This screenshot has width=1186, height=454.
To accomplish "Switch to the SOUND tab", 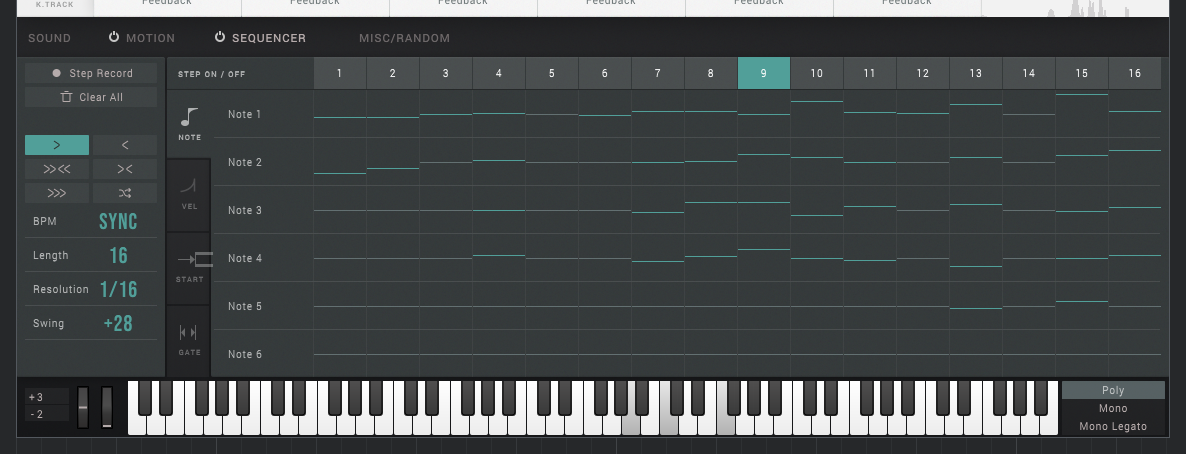I will coord(49,39).
